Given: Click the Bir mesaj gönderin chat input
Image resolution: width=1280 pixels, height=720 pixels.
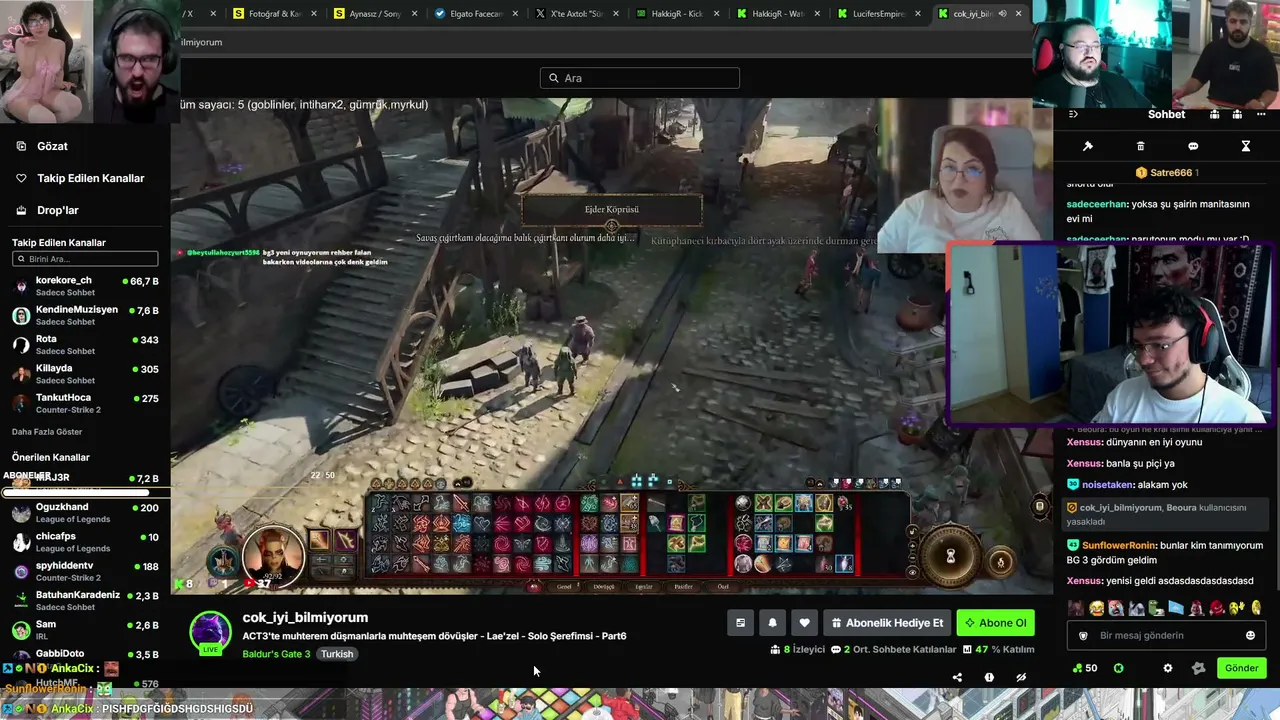Looking at the screenshot, I should [1166, 635].
